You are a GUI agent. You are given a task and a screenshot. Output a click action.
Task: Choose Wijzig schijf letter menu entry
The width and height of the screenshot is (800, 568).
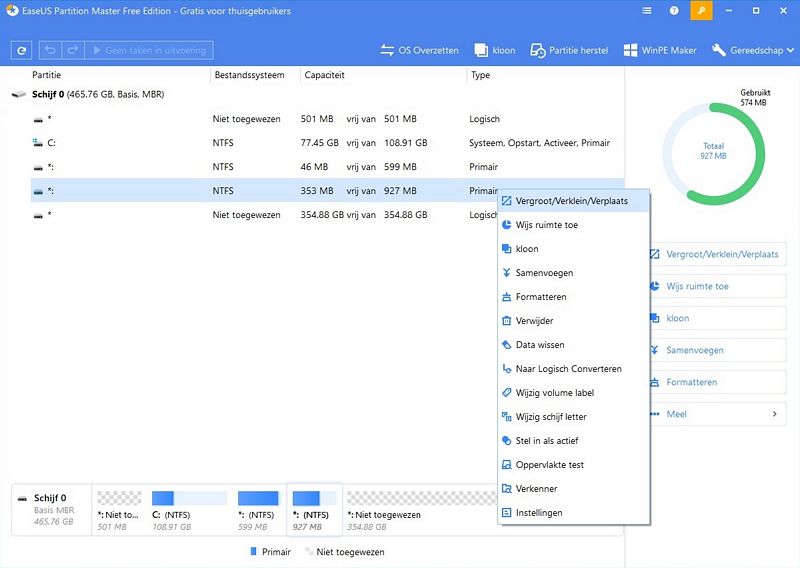(x=573, y=417)
